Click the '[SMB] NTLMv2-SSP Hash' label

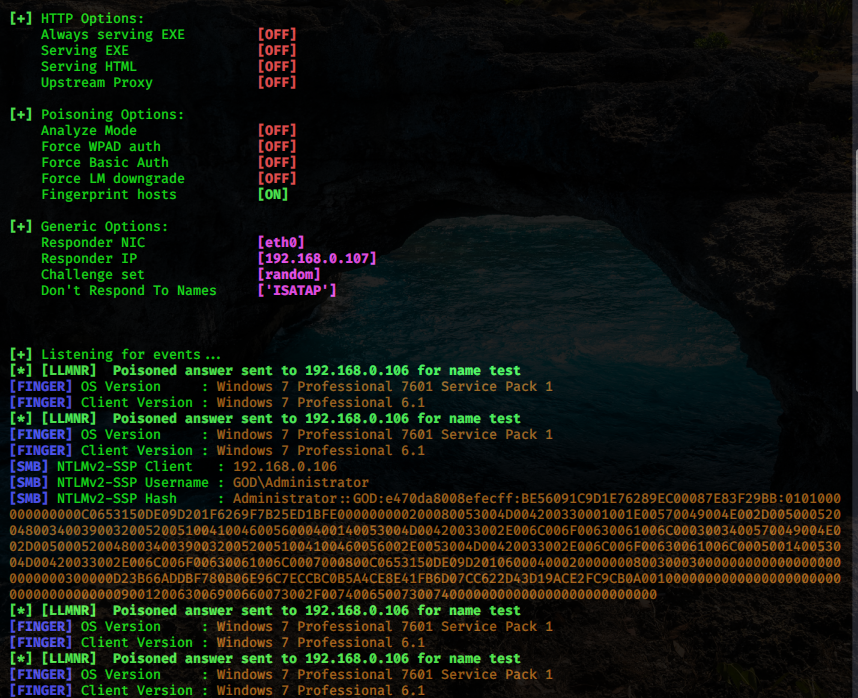93,498
